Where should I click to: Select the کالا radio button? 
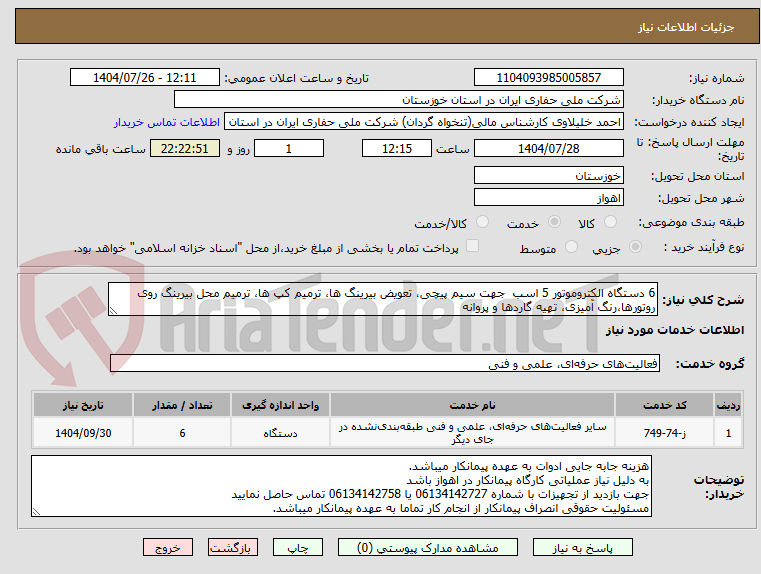(610, 222)
